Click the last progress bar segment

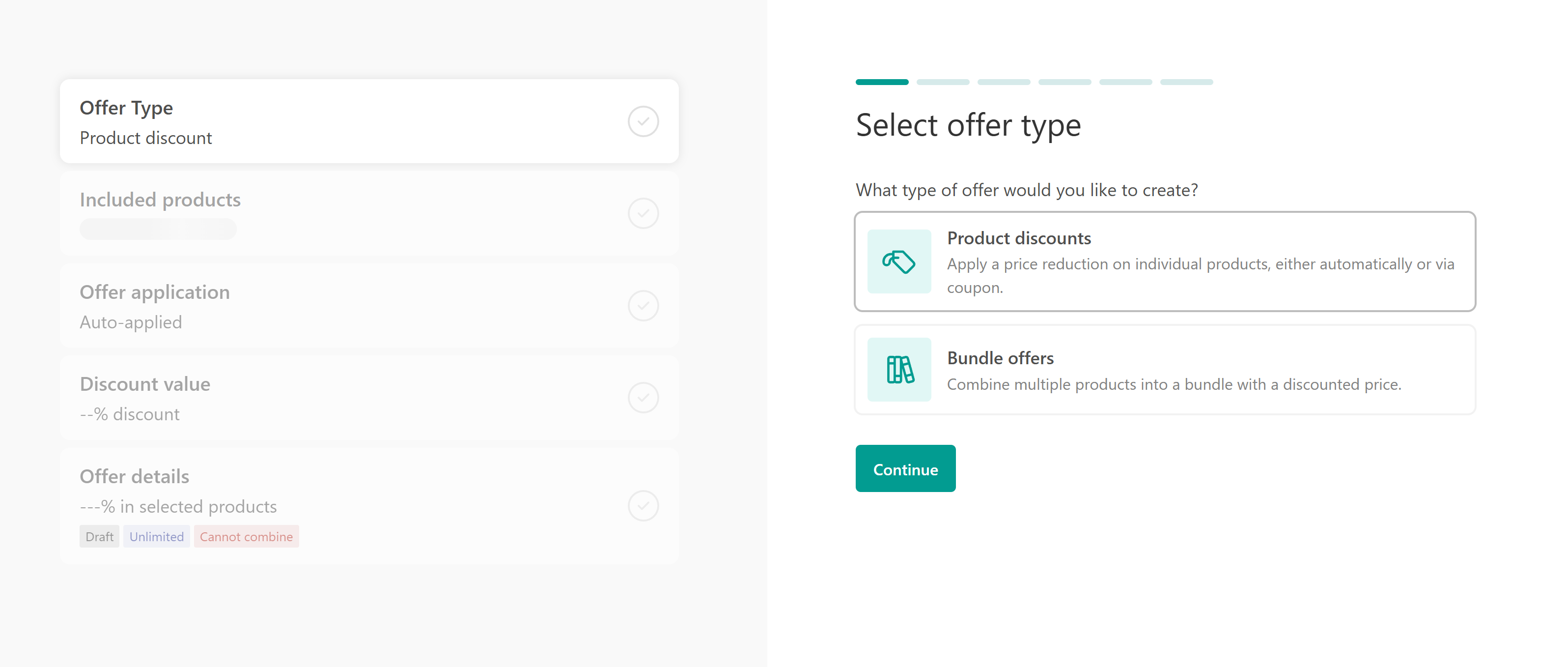(1186, 82)
